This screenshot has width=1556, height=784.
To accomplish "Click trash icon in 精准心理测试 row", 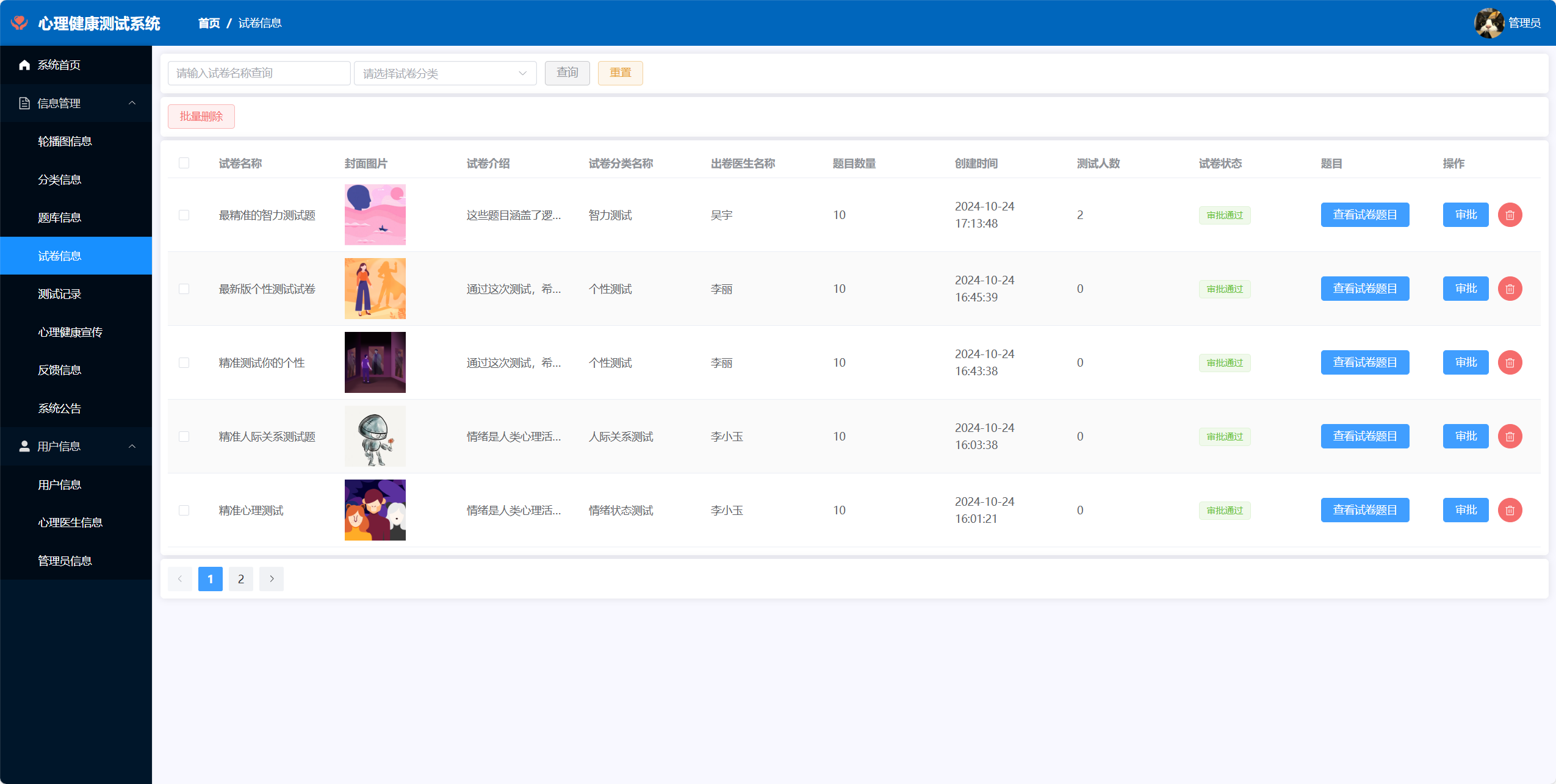I will (x=1510, y=510).
